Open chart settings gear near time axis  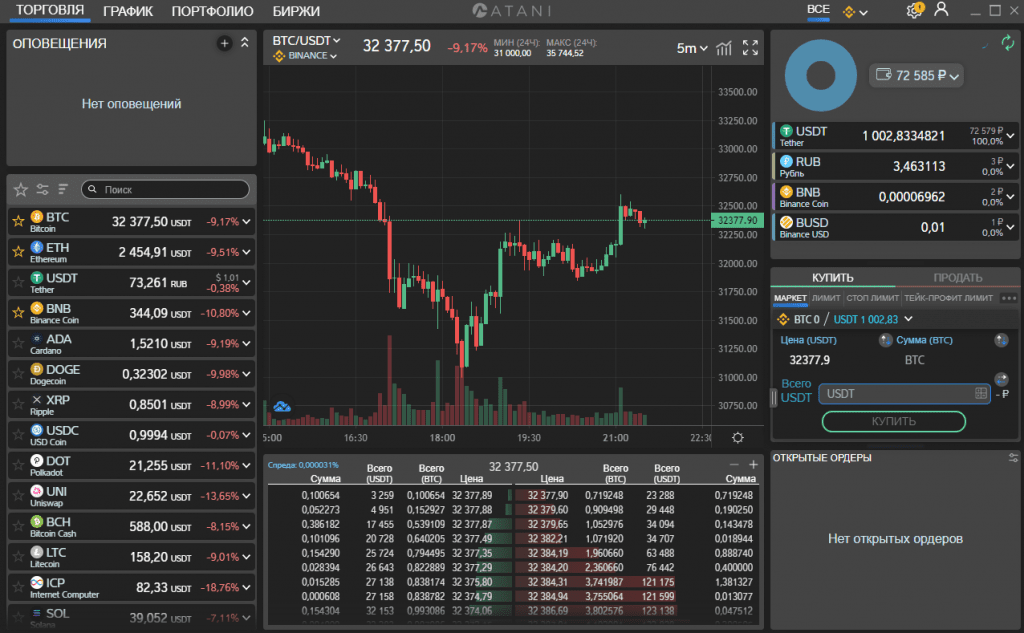click(738, 438)
